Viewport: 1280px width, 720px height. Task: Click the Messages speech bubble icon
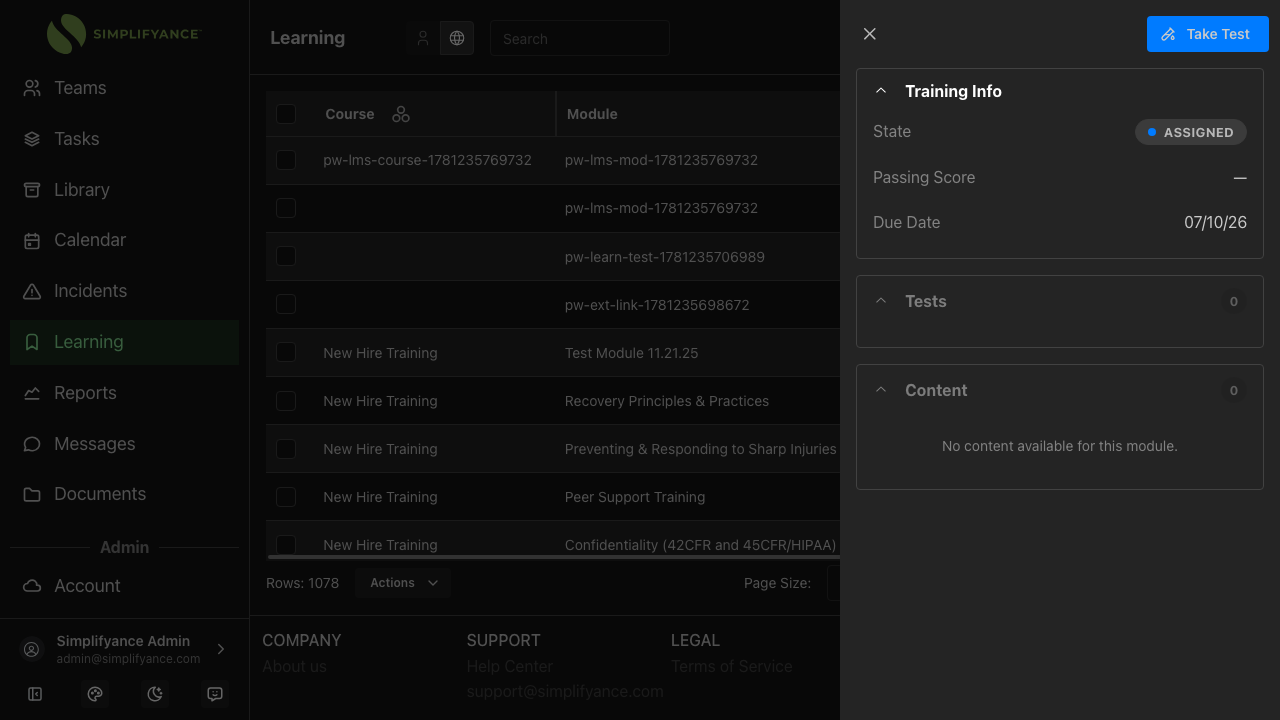32,444
